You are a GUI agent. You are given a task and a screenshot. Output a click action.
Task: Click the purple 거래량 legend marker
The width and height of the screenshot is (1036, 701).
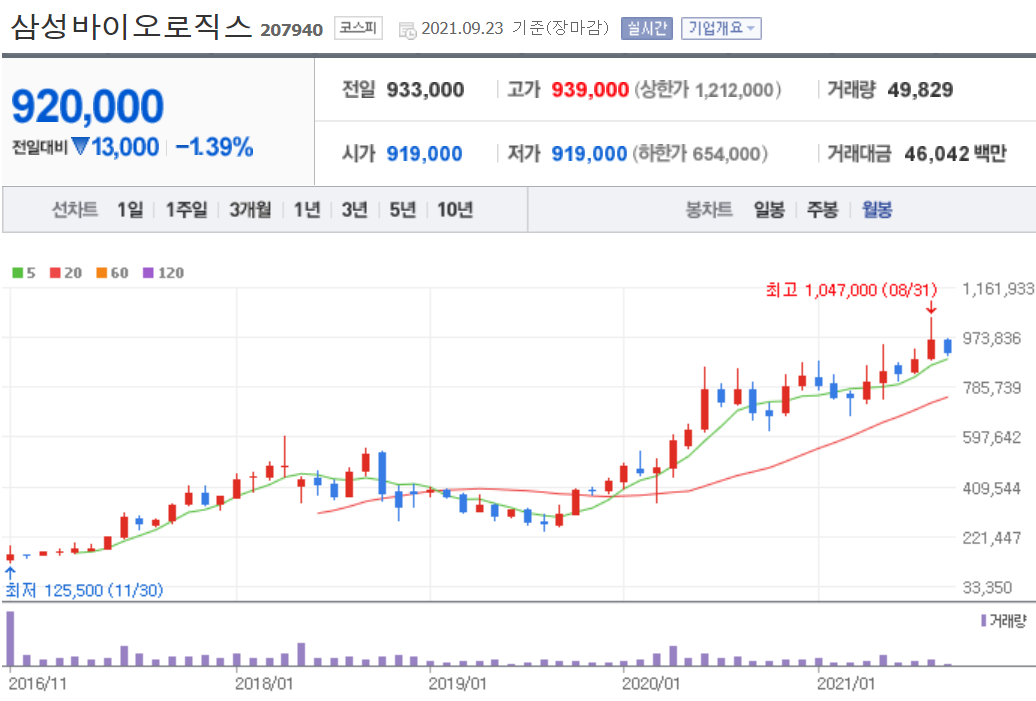984,621
